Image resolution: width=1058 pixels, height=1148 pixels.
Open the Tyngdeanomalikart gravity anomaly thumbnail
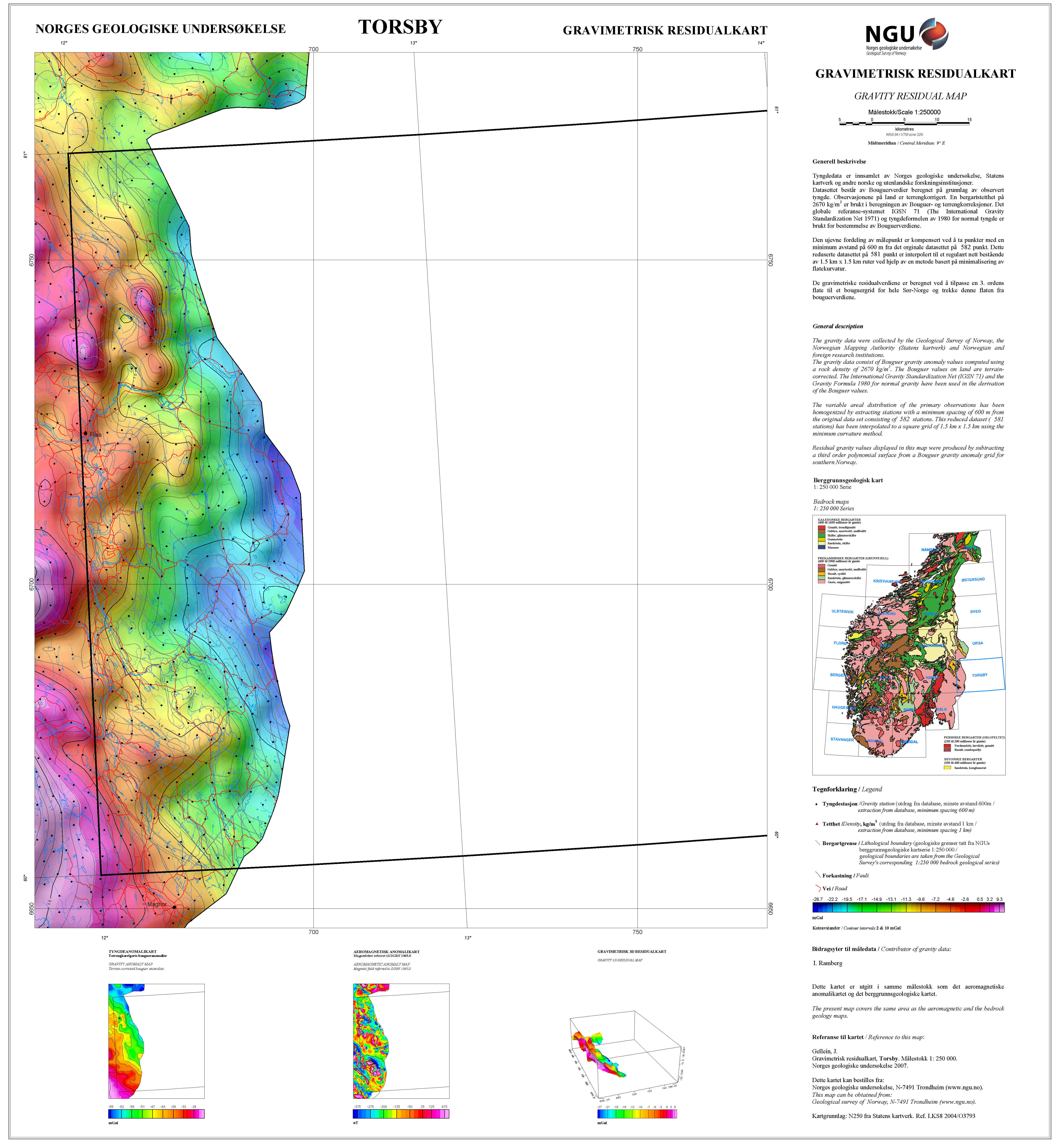point(156,1042)
